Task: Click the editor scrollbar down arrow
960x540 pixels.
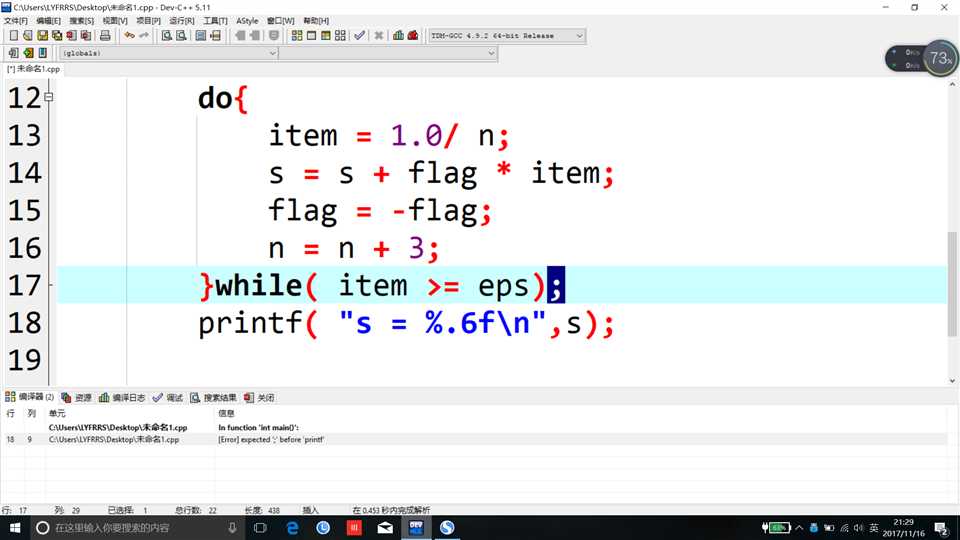Action: 952,381
